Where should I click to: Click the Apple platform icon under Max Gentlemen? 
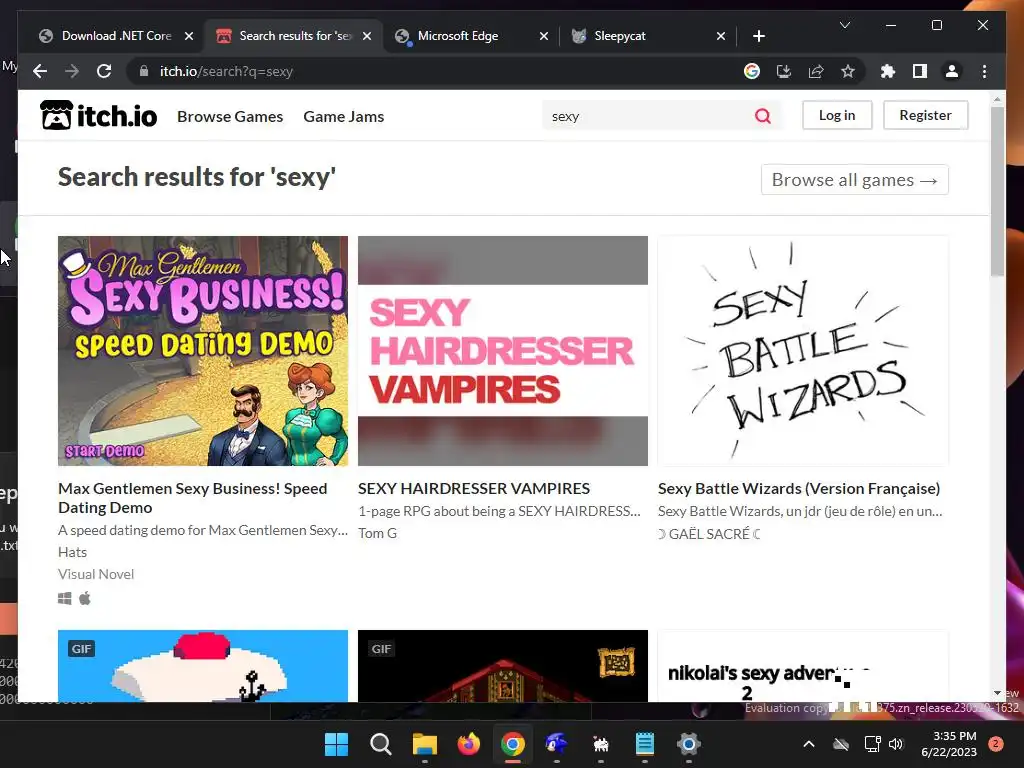(85, 598)
